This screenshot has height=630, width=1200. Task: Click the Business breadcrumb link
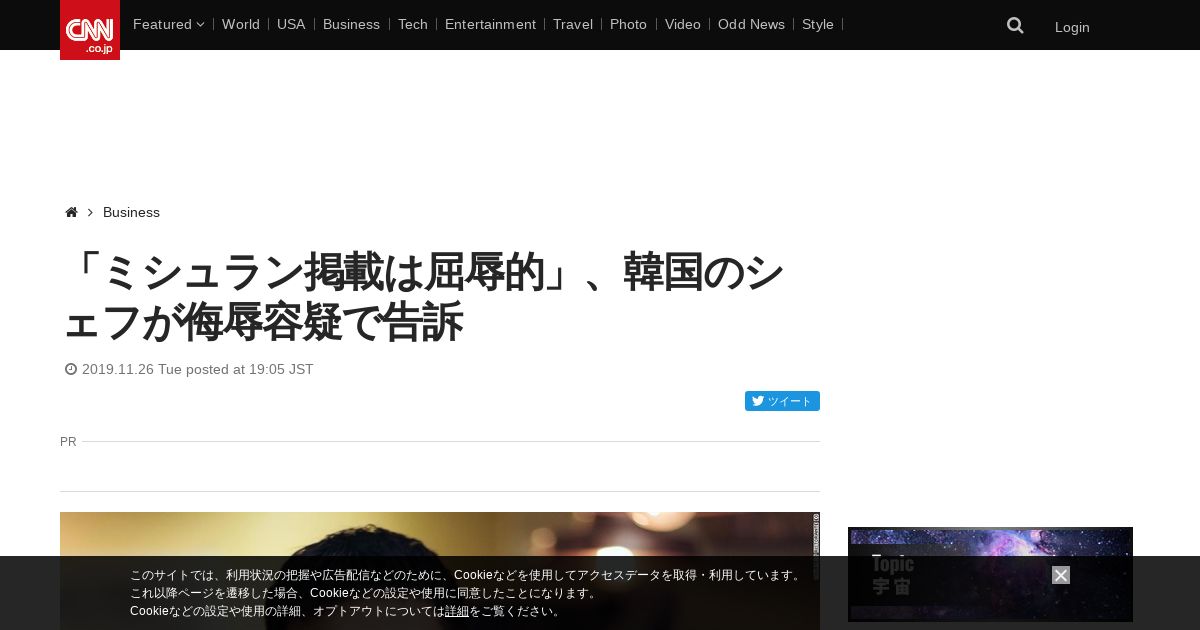131,212
